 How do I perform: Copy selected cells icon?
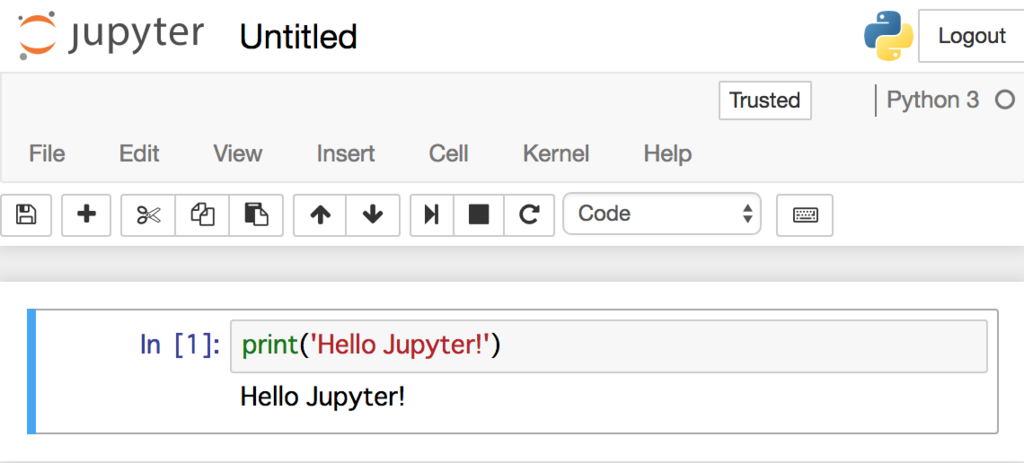(202, 214)
